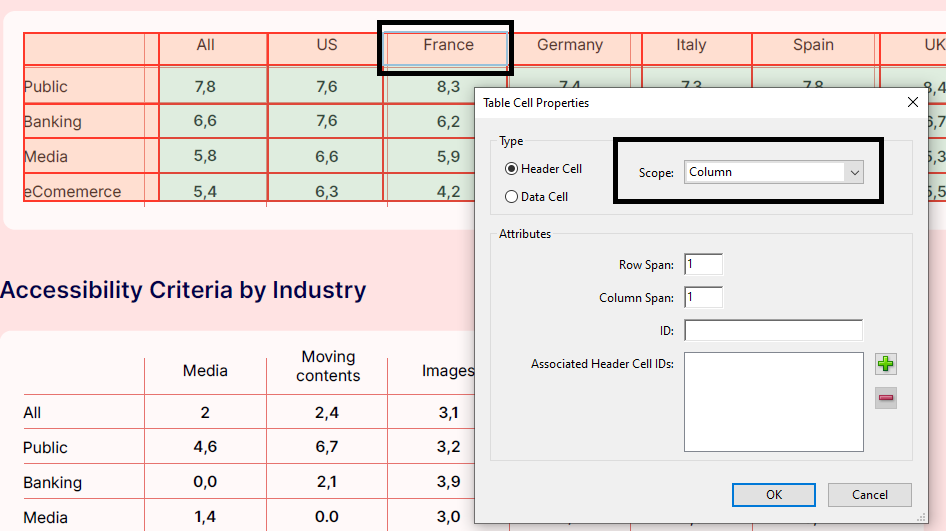Click the Germany column header cell
Screen dimensions: 946x531
tap(569, 46)
